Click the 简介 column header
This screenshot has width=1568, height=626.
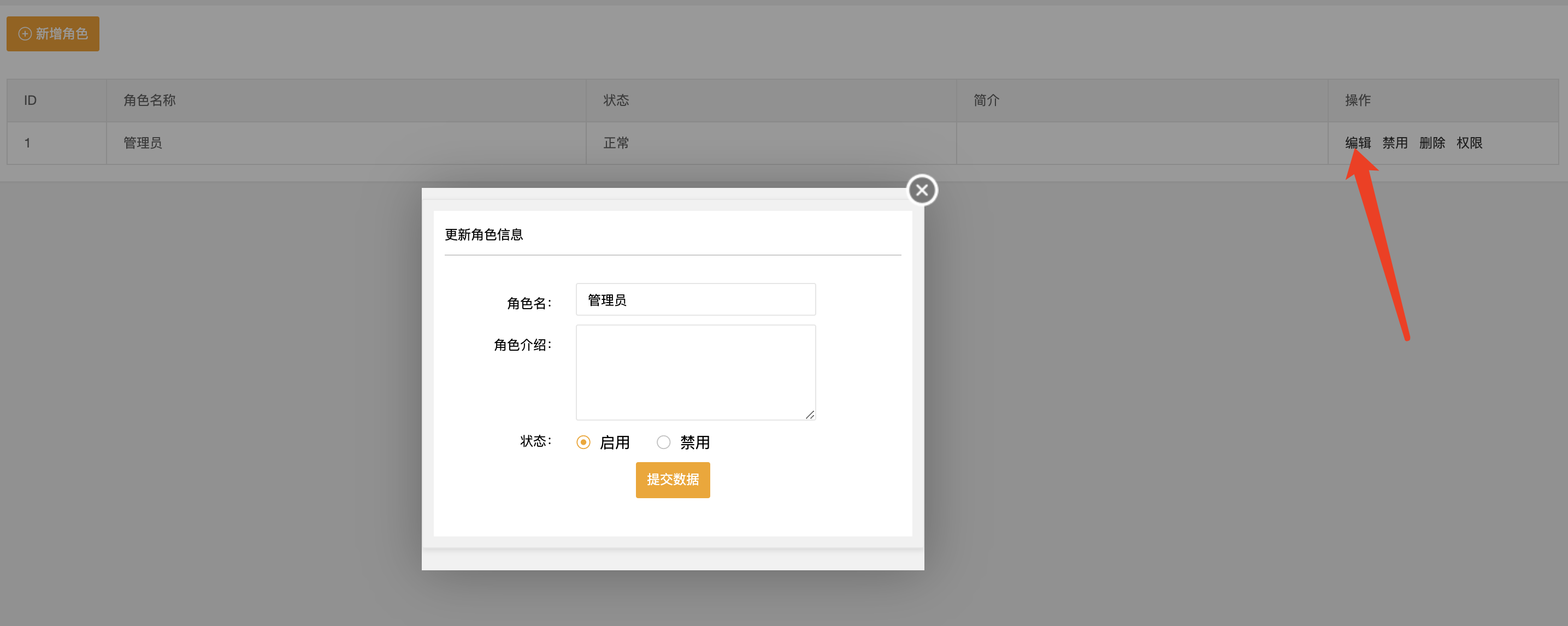click(x=1142, y=101)
